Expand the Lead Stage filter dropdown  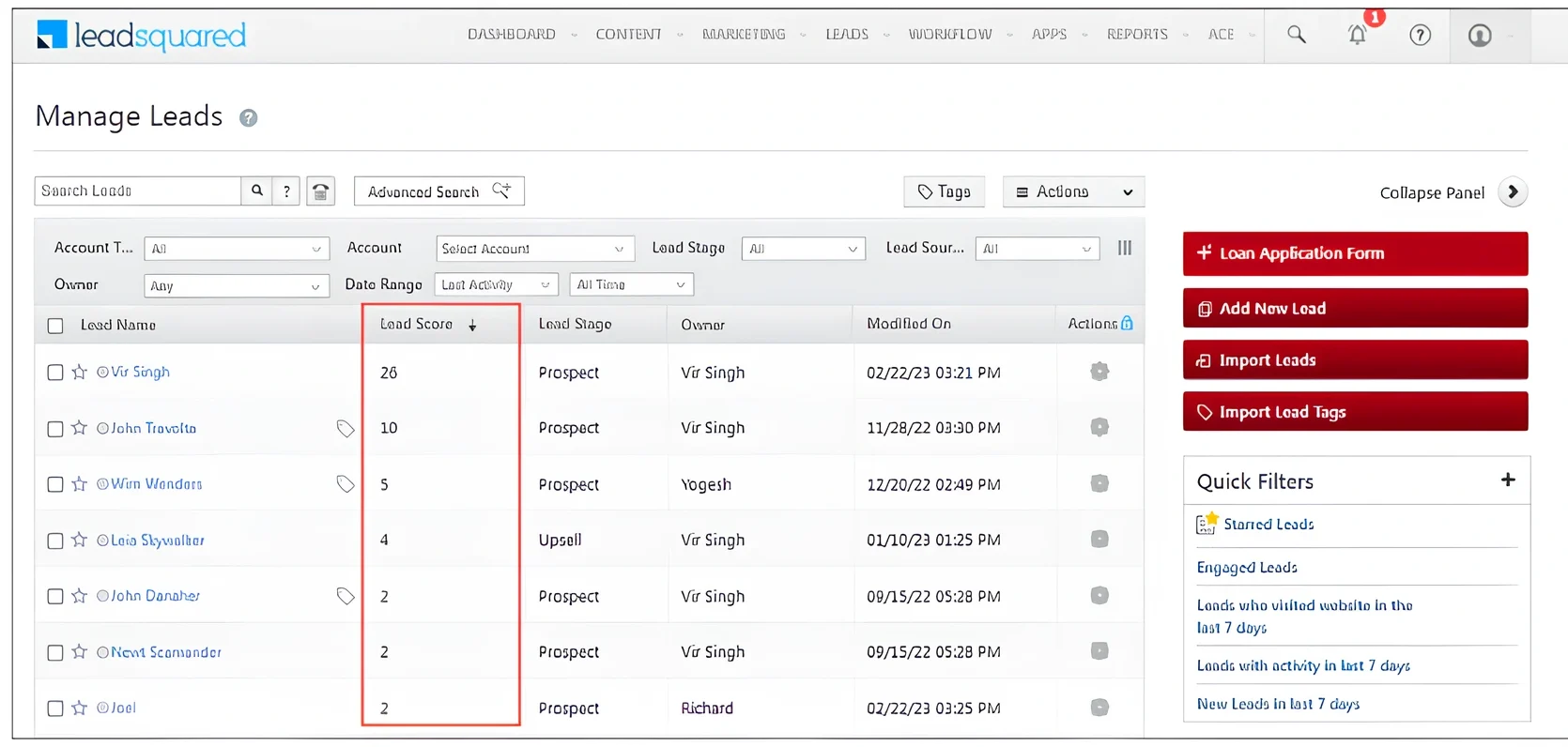click(x=803, y=249)
